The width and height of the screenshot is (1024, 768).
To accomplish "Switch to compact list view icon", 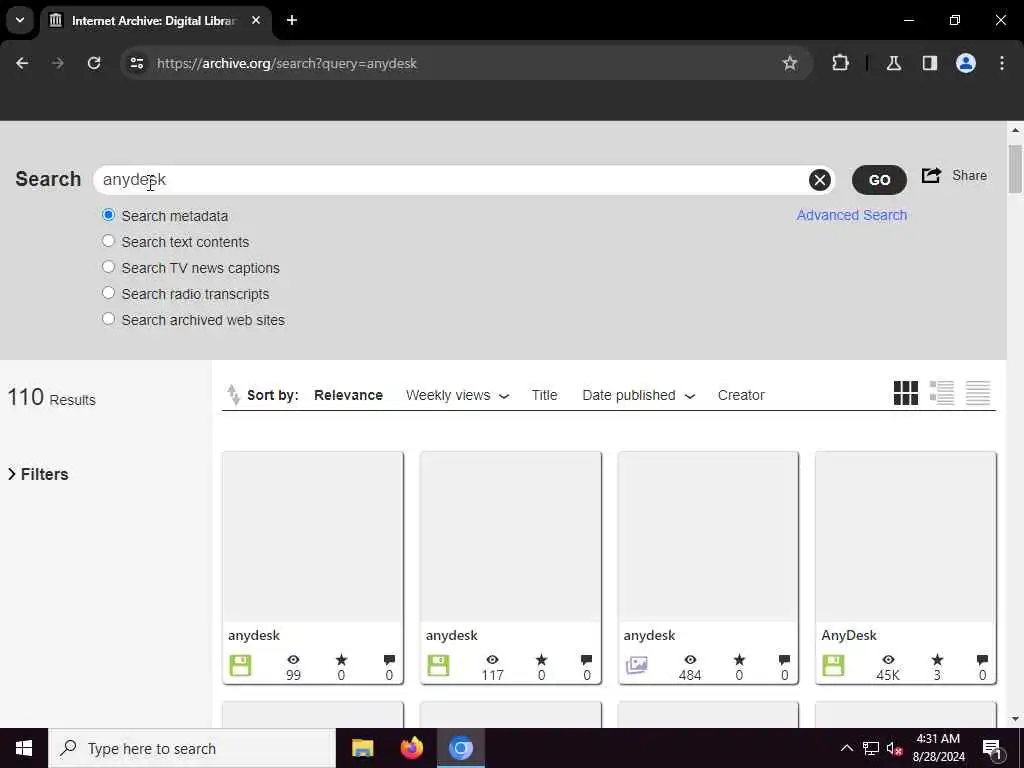I will pos(978,393).
